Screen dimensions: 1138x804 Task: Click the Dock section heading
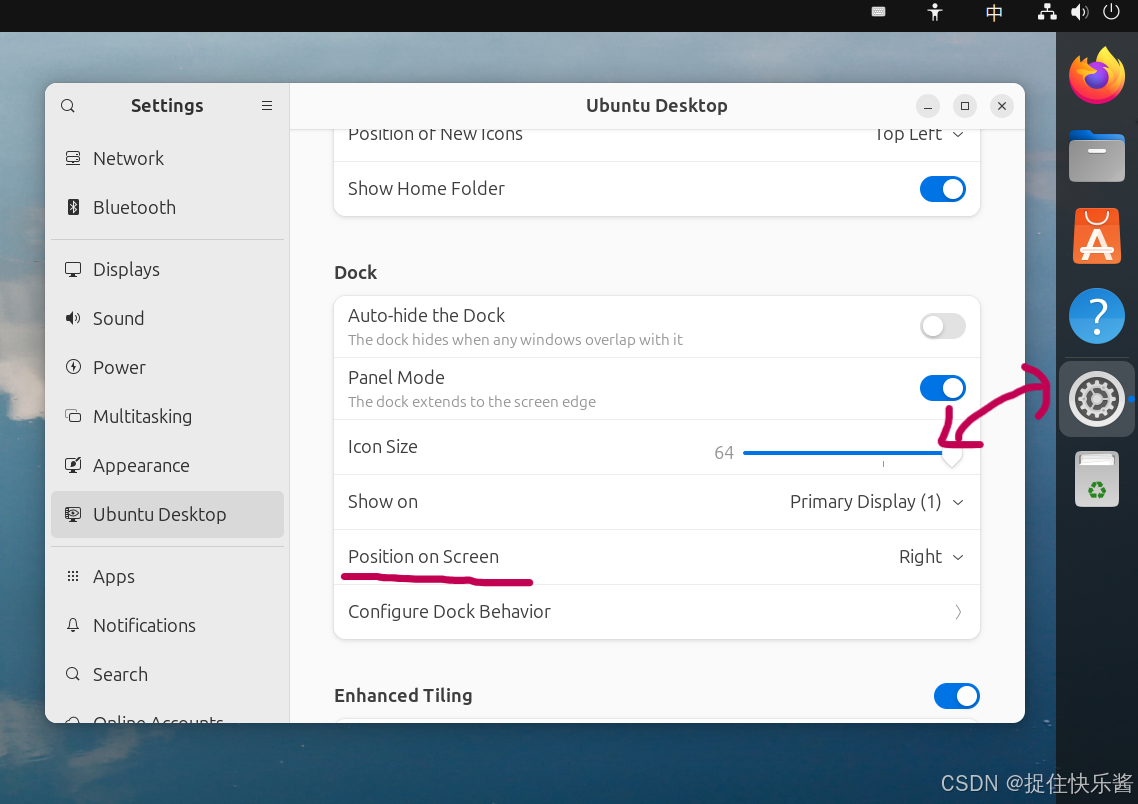356,273
